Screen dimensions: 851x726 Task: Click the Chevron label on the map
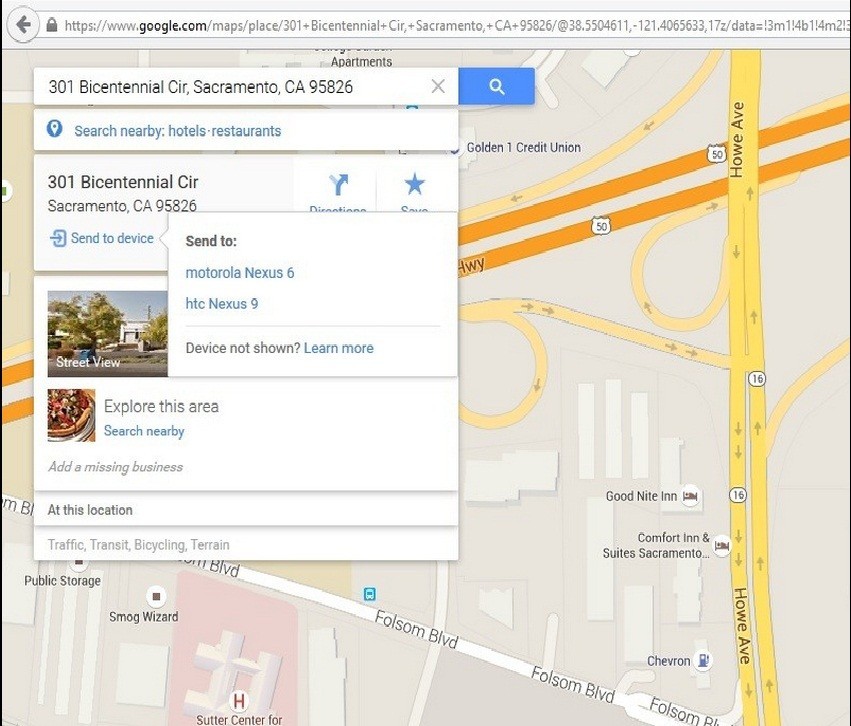point(669,661)
